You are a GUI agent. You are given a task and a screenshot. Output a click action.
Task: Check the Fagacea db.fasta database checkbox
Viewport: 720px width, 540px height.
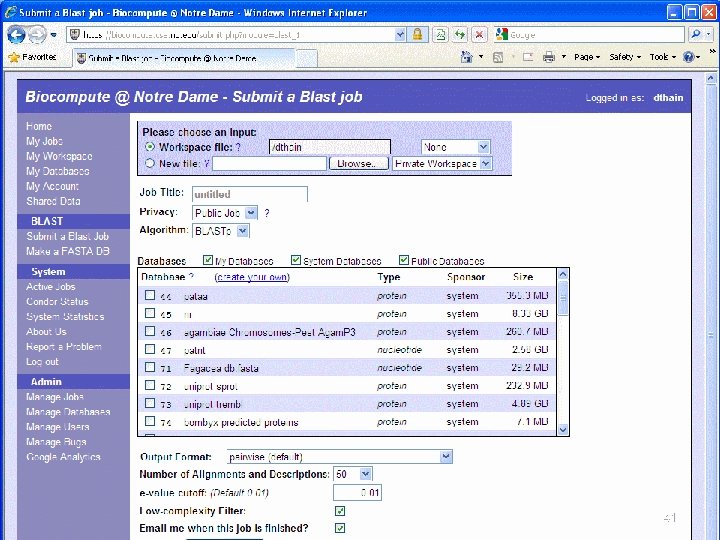pyautogui.click(x=150, y=367)
